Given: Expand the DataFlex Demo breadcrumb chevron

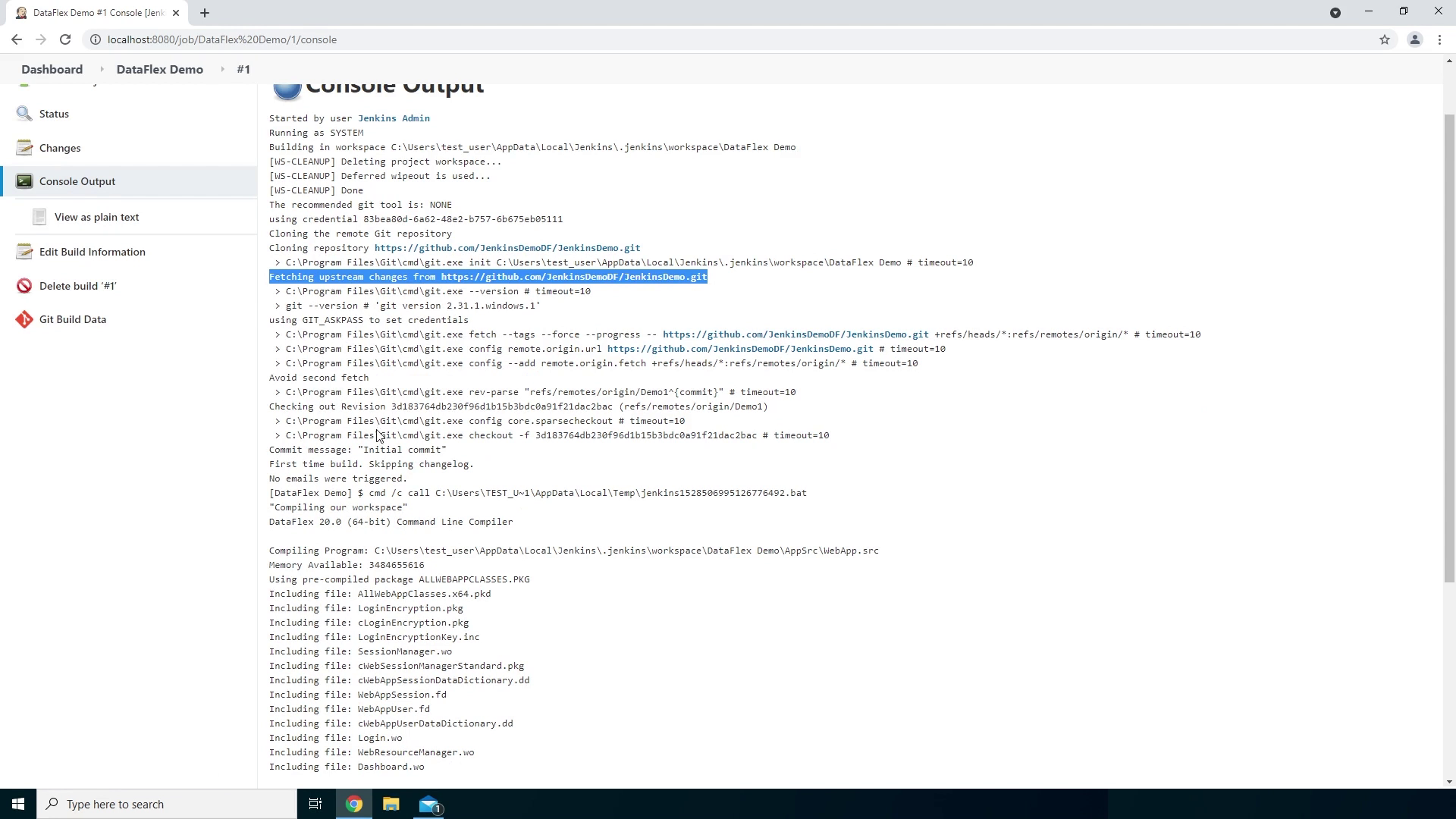Looking at the screenshot, I should point(222,69).
